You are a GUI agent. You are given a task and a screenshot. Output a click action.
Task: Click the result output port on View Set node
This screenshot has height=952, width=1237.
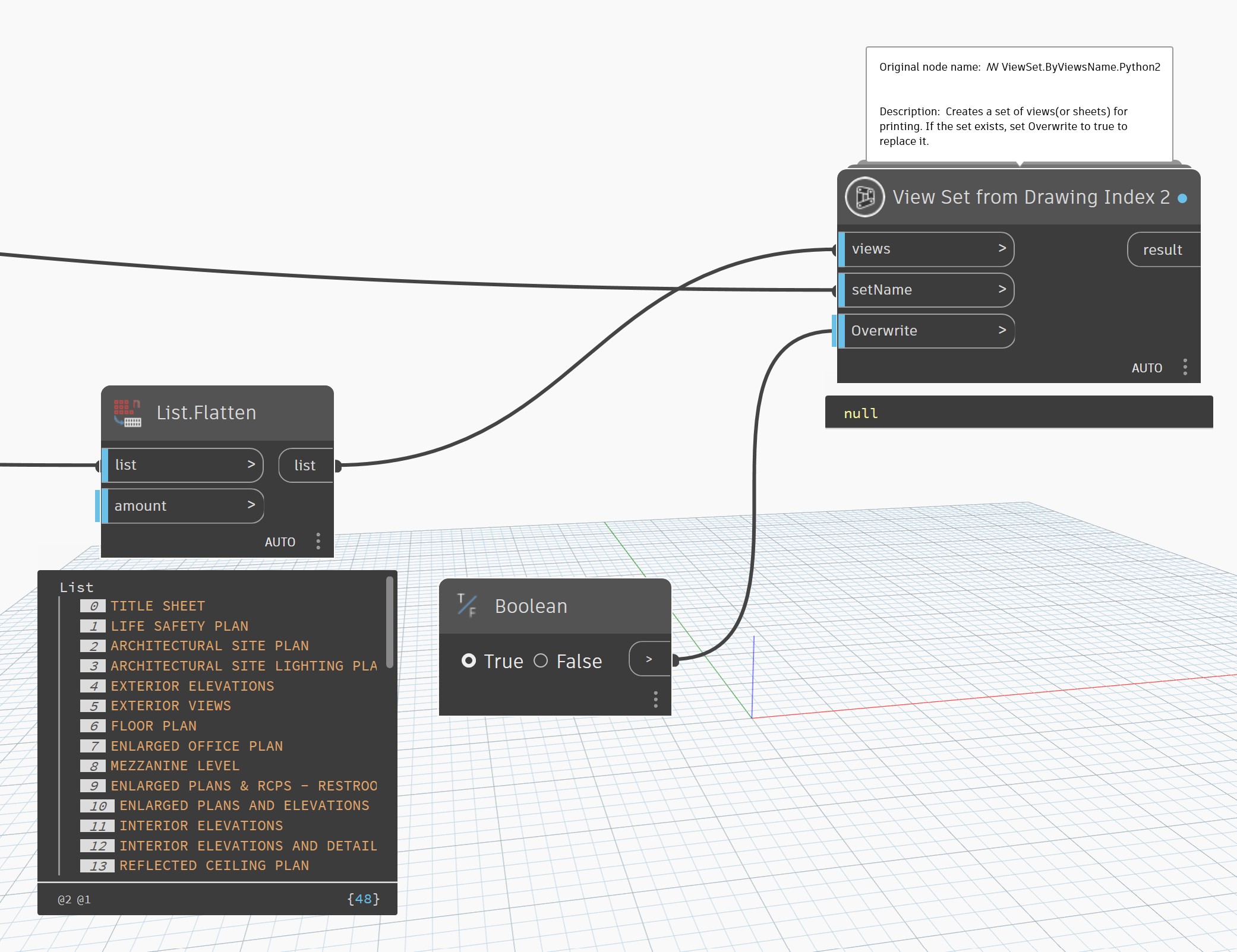(1162, 249)
